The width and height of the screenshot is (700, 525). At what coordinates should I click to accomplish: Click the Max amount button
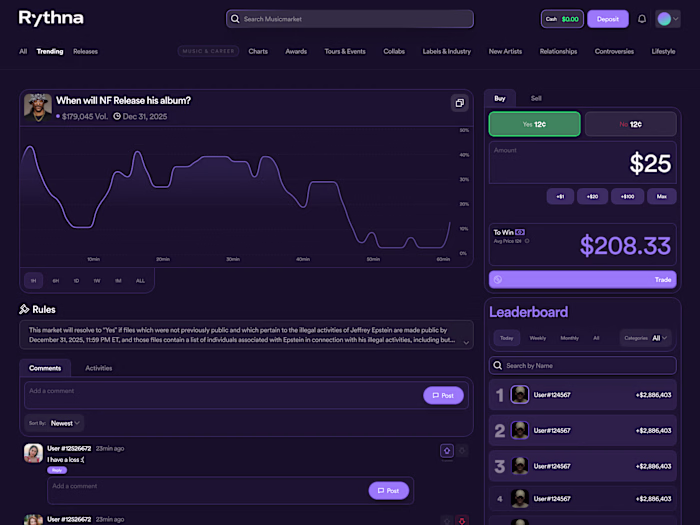(x=662, y=196)
